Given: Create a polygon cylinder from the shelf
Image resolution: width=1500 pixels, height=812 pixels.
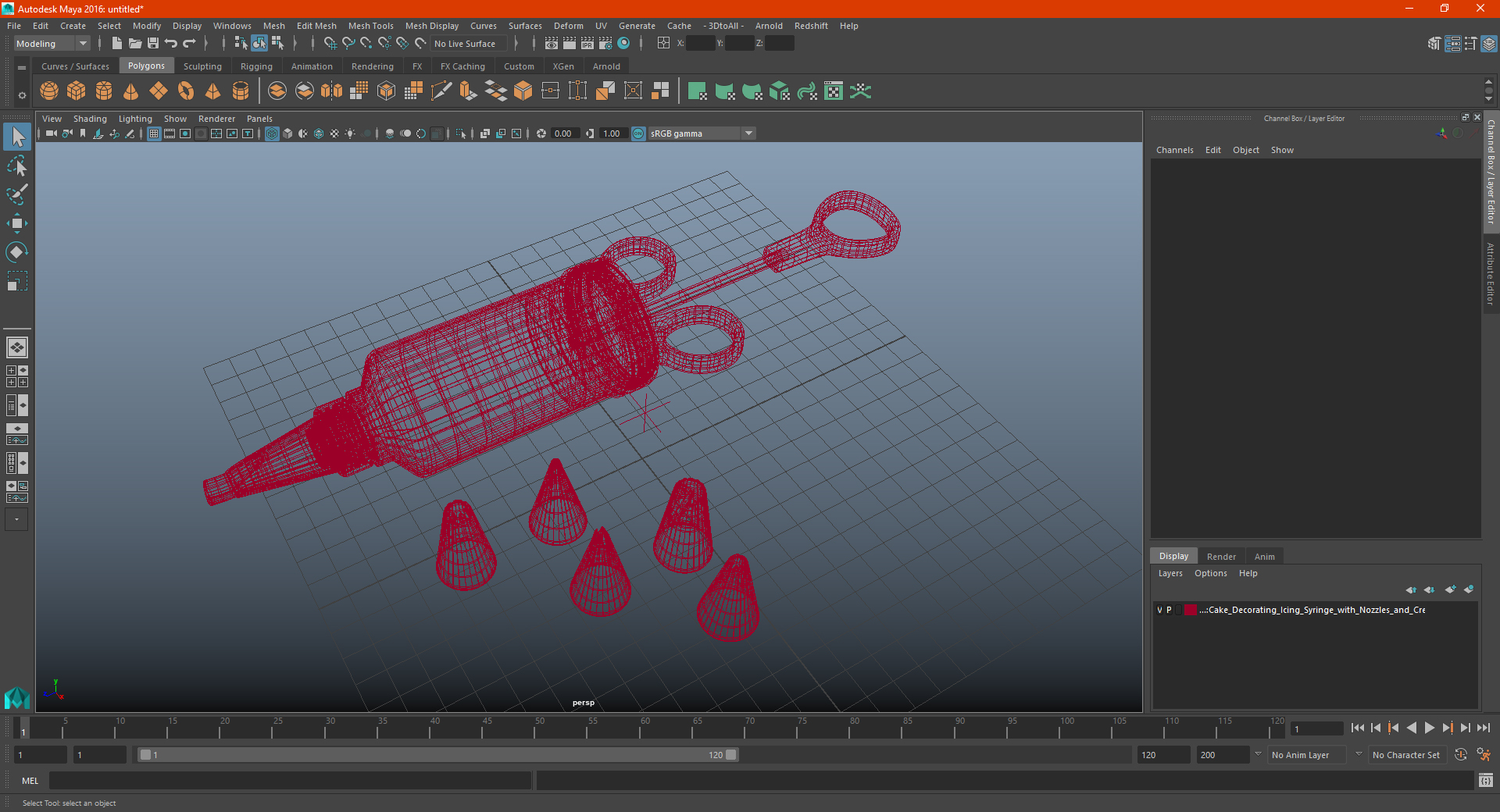Looking at the screenshot, I should click(104, 91).
